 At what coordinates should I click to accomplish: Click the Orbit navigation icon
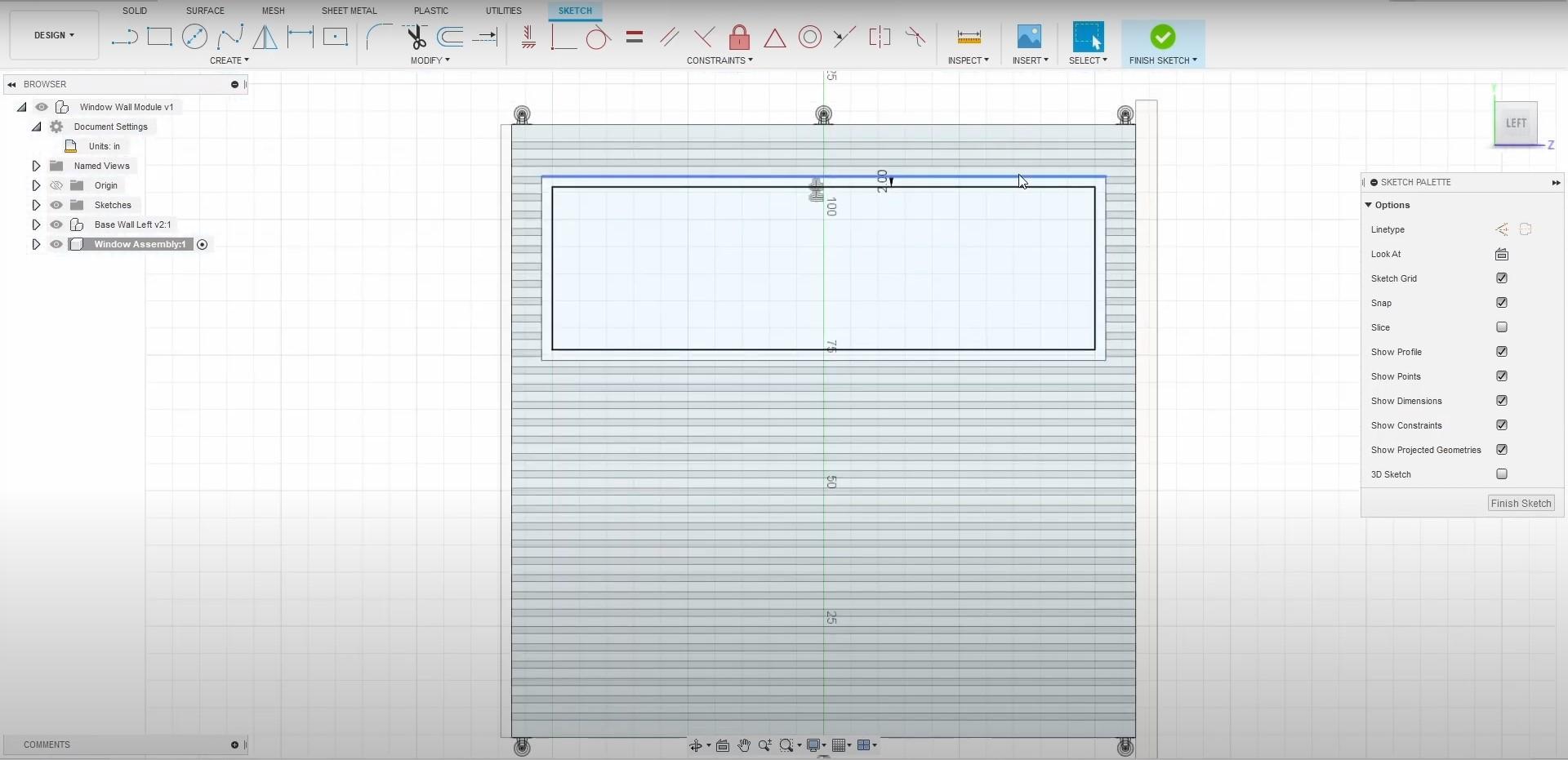click(696, 745)
